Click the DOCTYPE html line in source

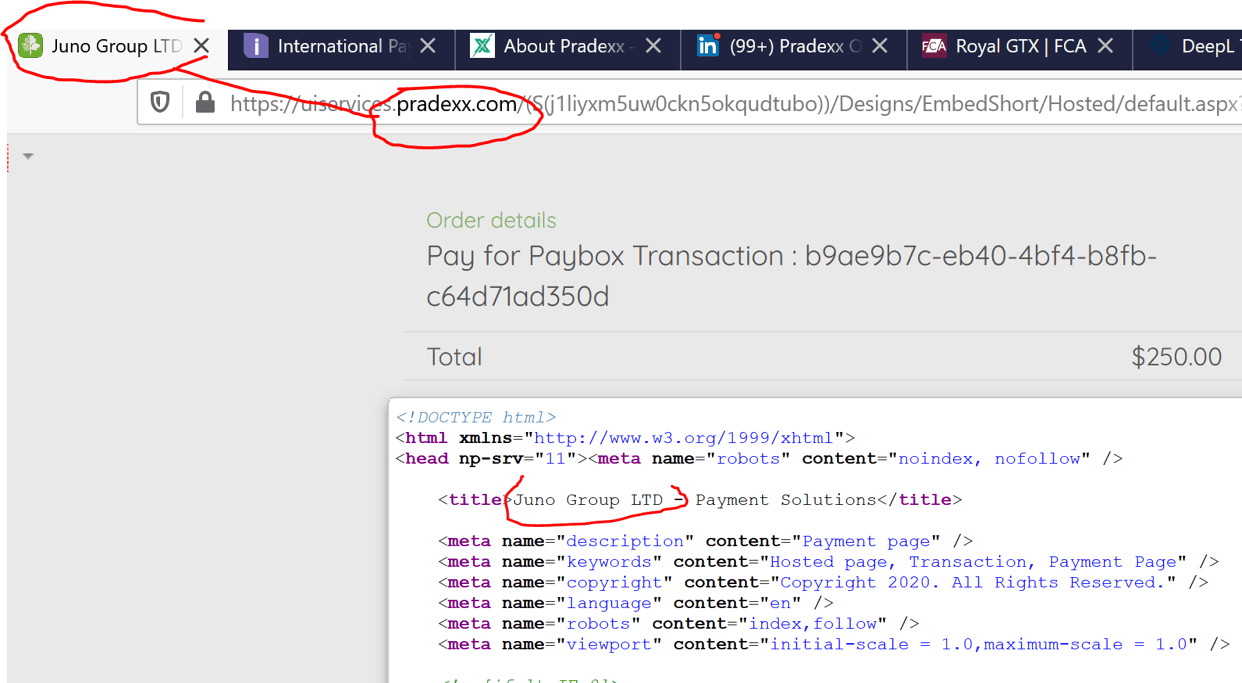[476, 417]
